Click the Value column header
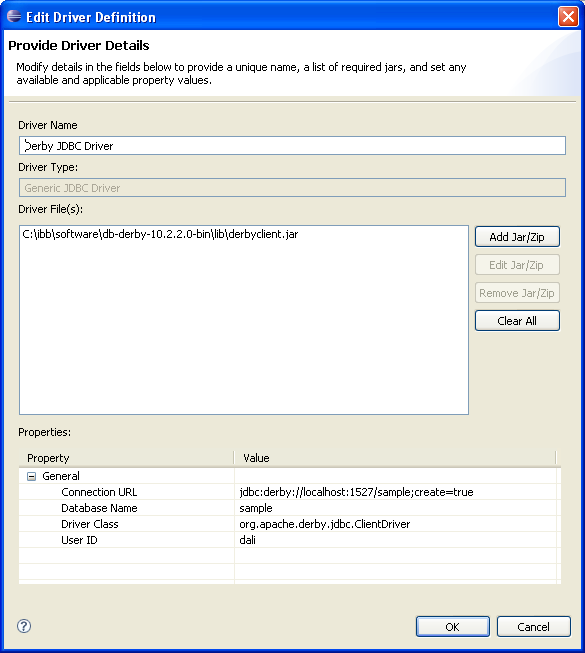The width and height of the screenshot is (585, 653). coord(395,458)
